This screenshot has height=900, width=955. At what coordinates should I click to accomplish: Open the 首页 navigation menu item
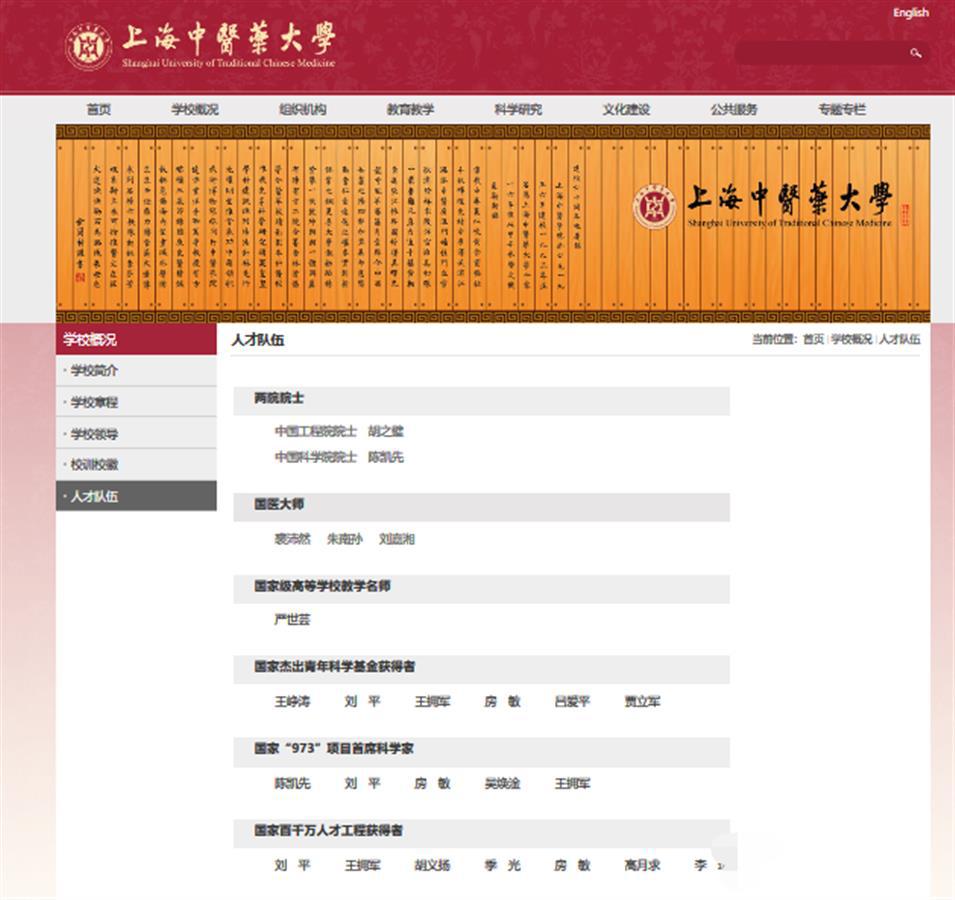(99, 110)
